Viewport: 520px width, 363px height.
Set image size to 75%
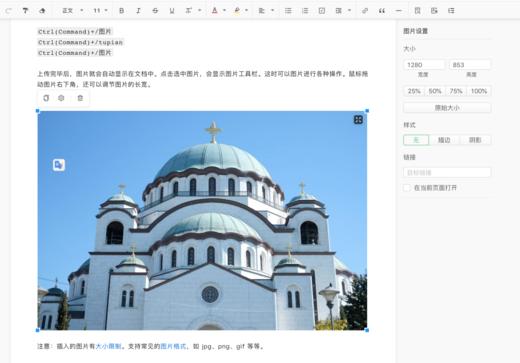456,91
